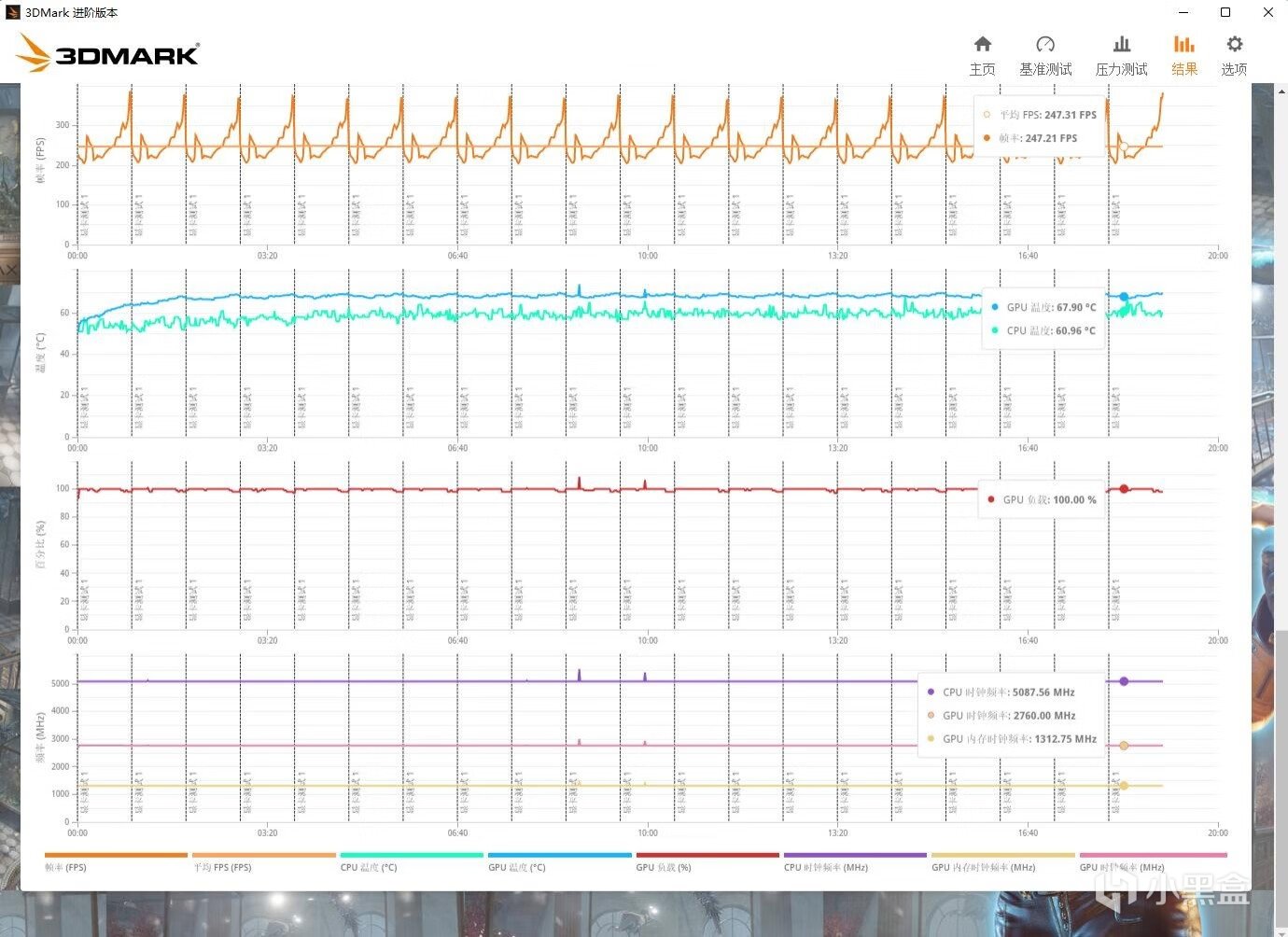Click the 帧率 (FPS) vertical axis title

pyautogui.click(x=40, y=161)
